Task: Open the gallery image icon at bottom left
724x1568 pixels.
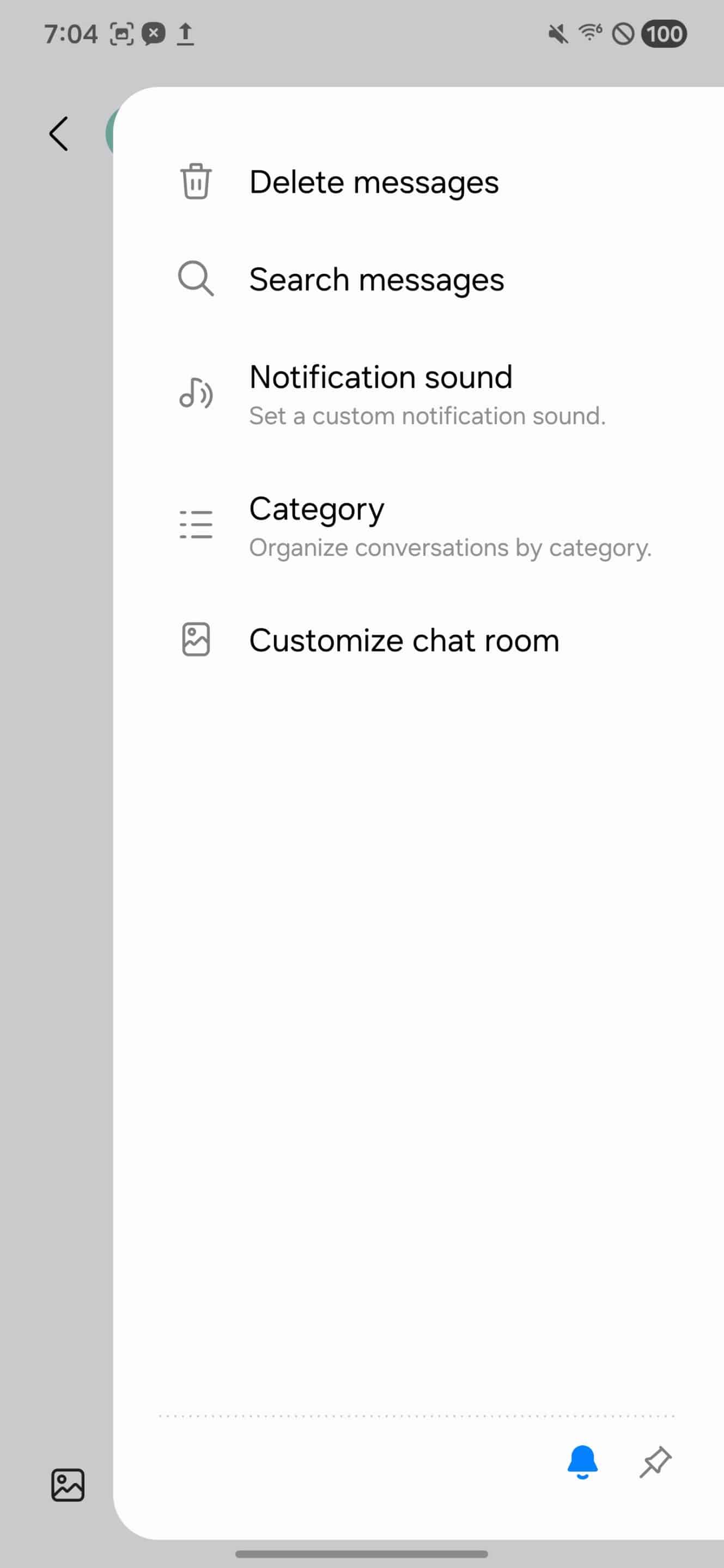Action: [x=68, y=1485]
